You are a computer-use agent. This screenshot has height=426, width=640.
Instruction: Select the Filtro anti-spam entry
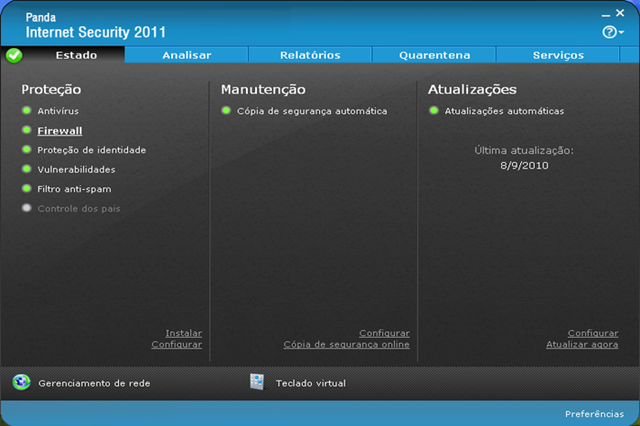(74, 189)
